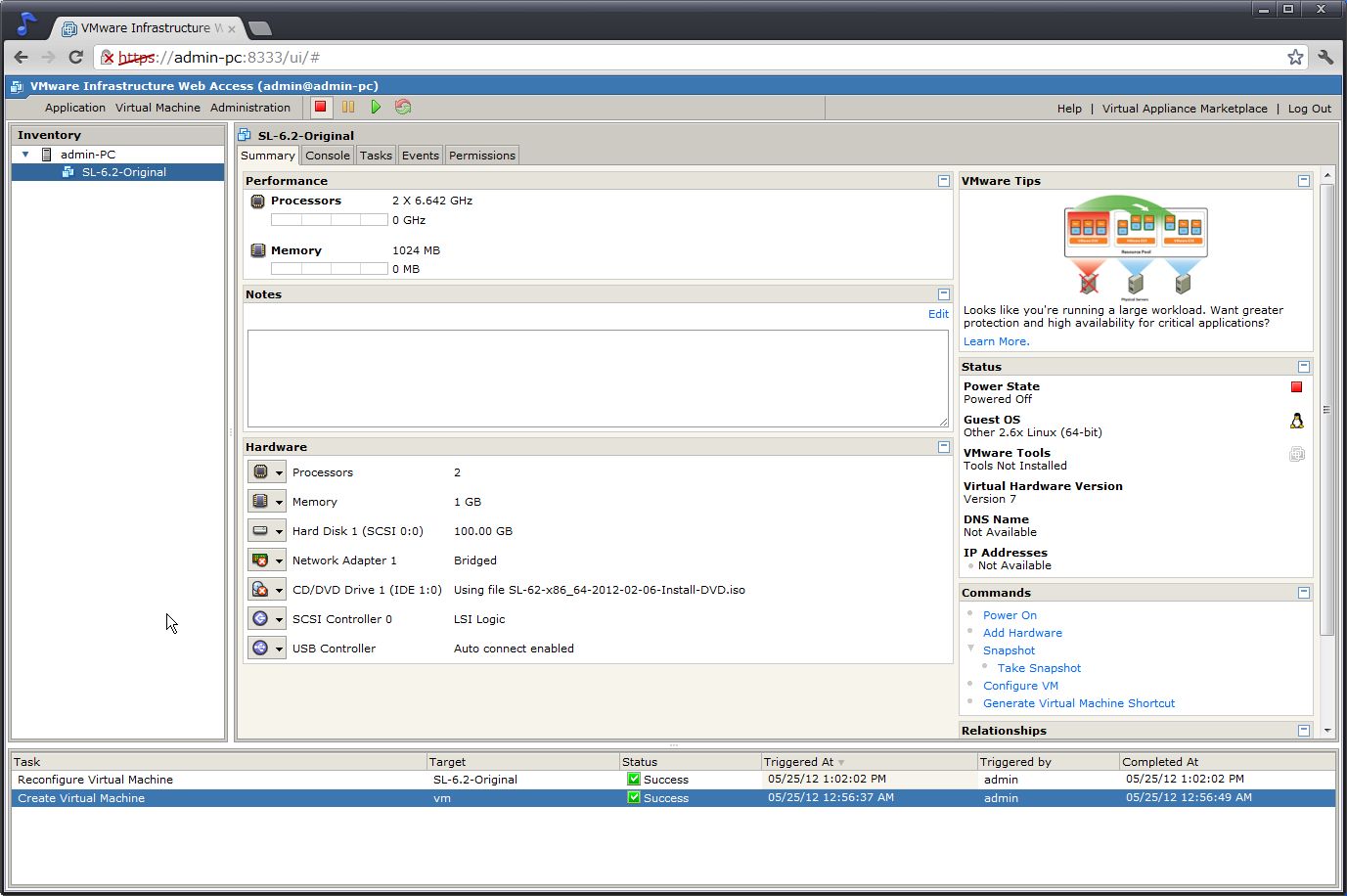The image size is (1347, 896).
Task: Sort tasks by Triggered At column header
Action: [869, 762]
